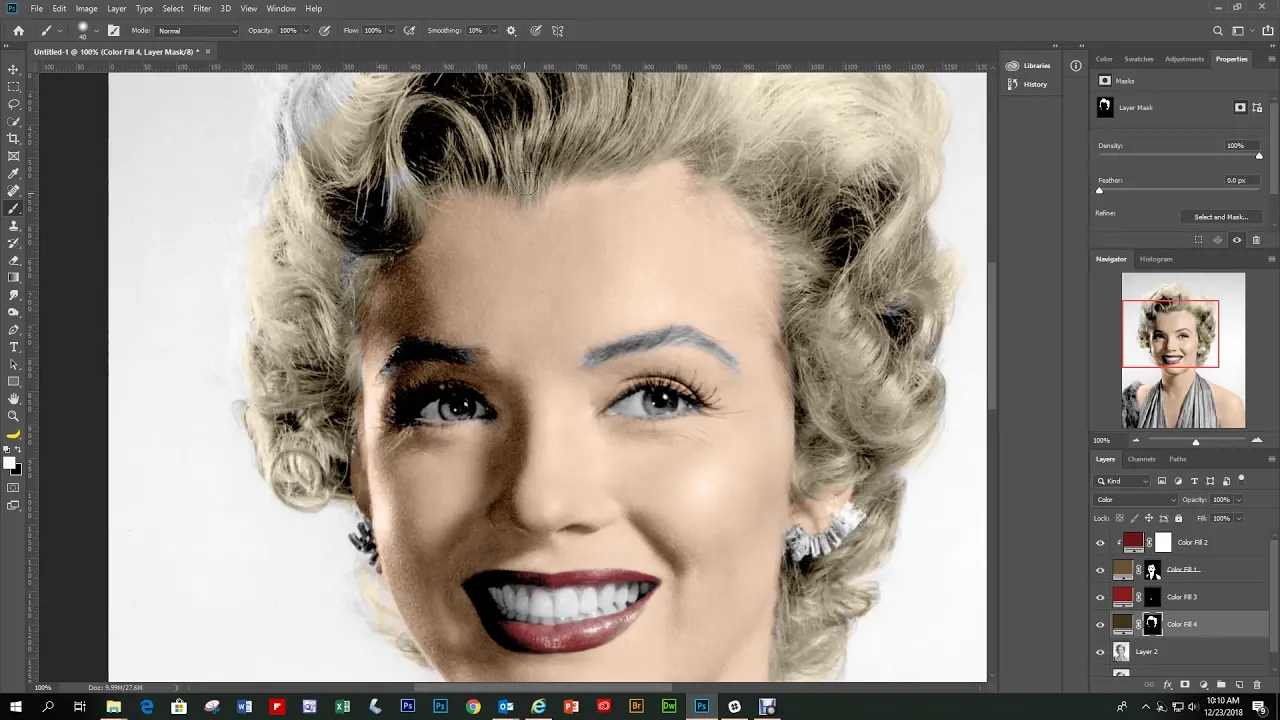Open the Kind filter dropdown

1124,481
